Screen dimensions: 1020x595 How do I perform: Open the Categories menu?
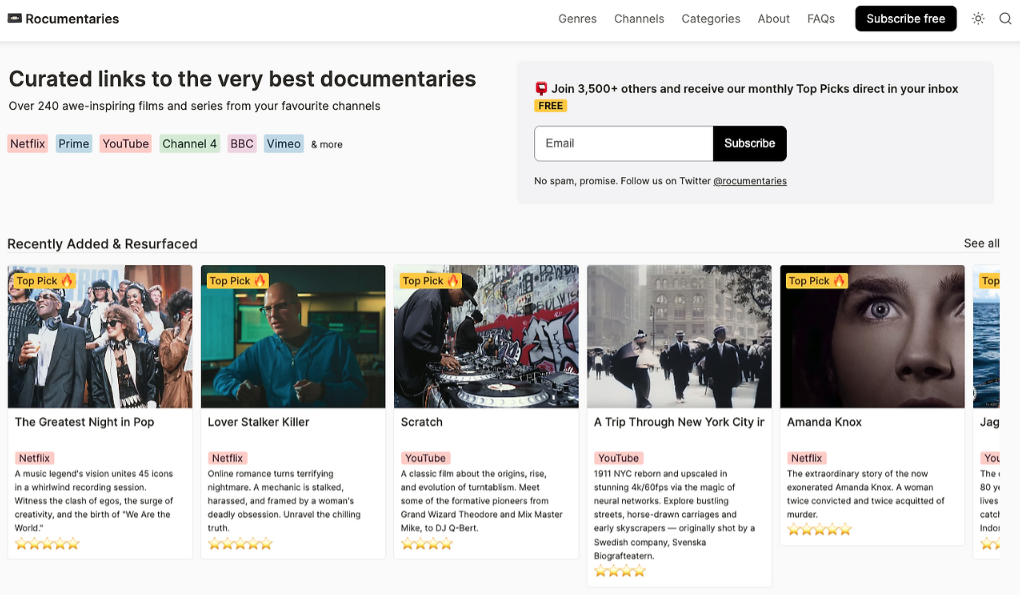(x=710, y=19)
